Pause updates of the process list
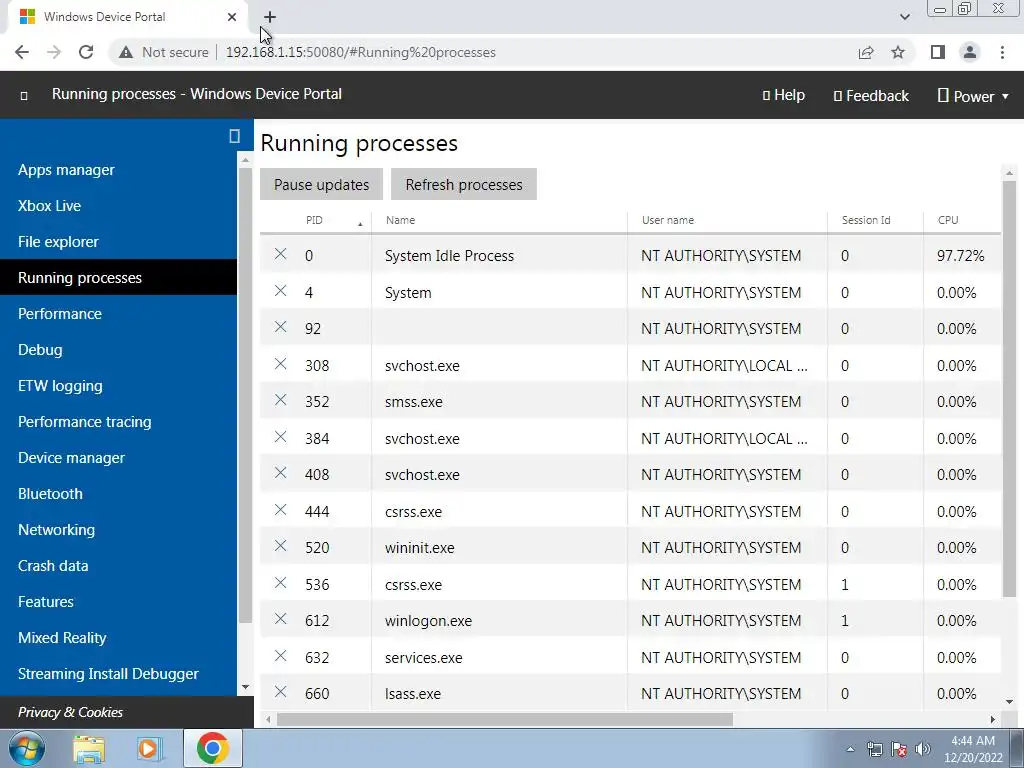The image size is (1024, 768). [321, 184]
